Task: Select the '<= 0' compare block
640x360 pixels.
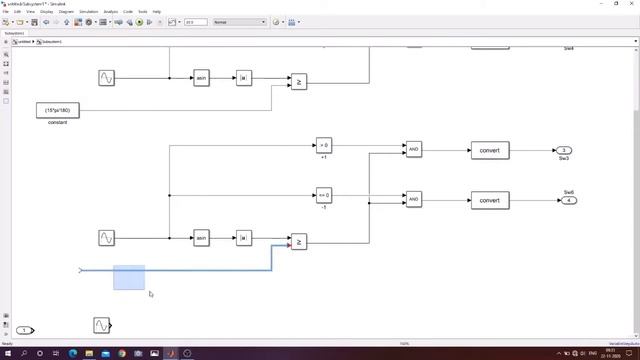Action: pyautogui.click(x=324, y=196)
